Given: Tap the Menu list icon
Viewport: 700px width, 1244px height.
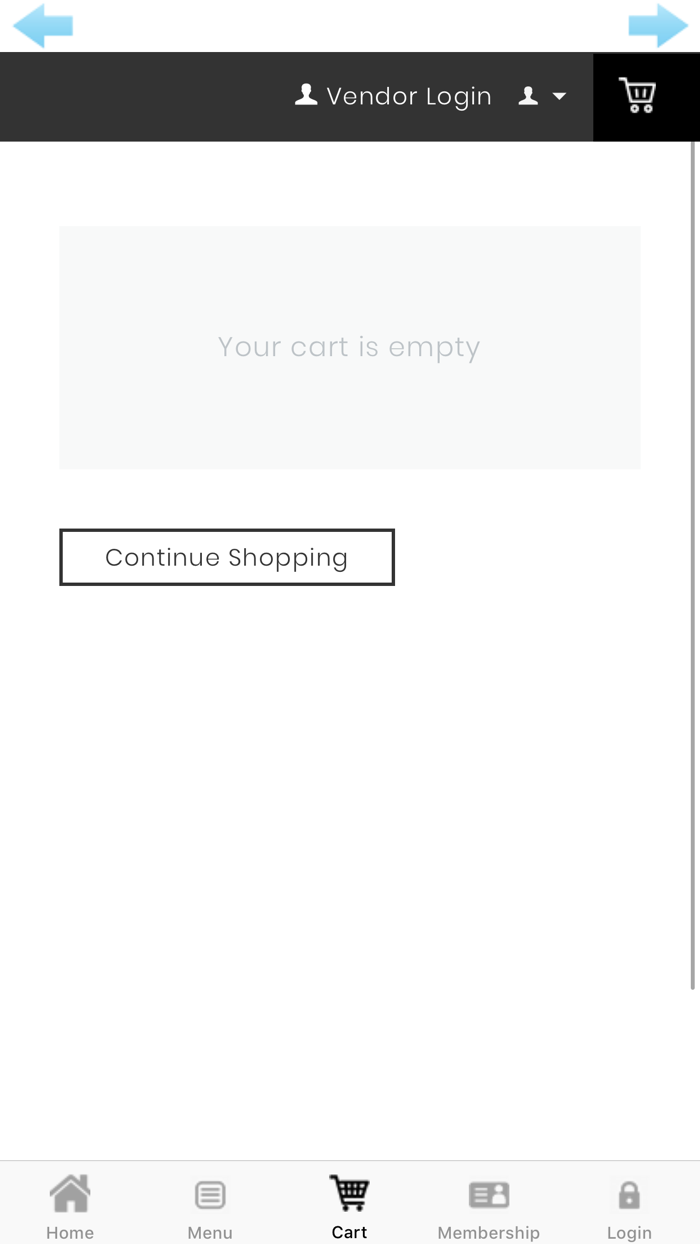Looking at the screenshot, I should 210,1194.
